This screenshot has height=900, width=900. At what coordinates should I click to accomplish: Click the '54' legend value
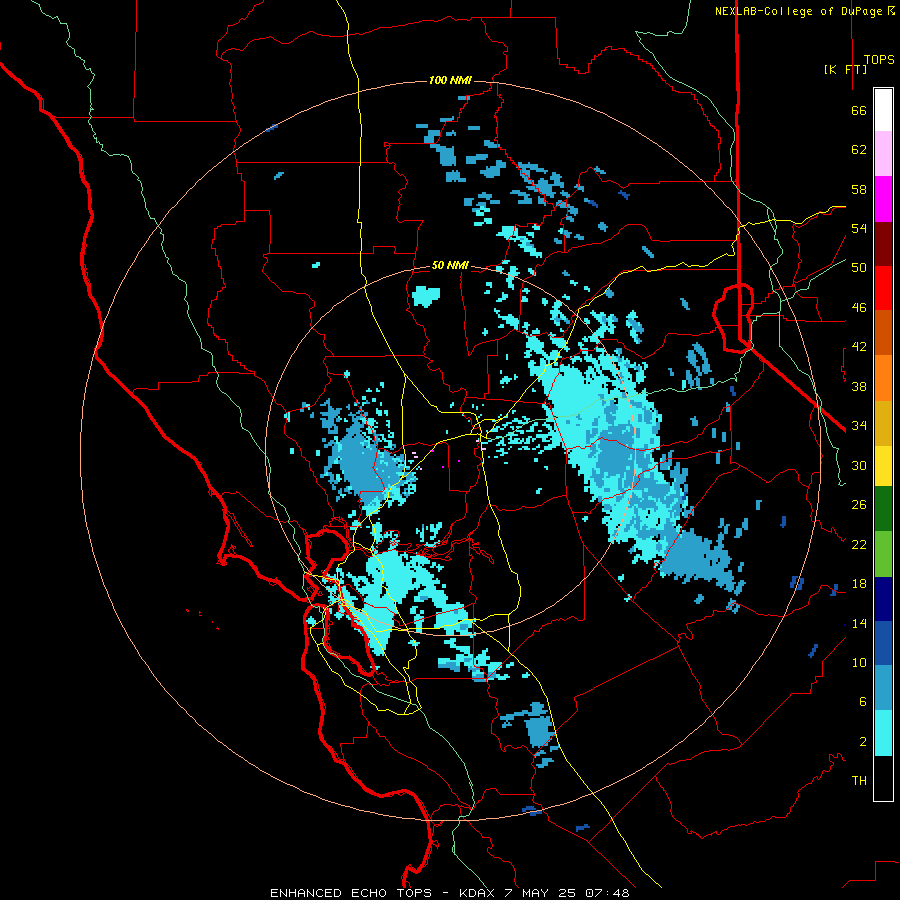[859, 228]
